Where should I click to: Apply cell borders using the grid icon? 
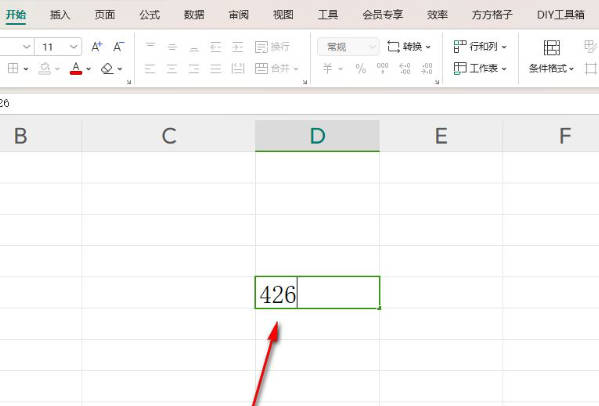(13, 68)
